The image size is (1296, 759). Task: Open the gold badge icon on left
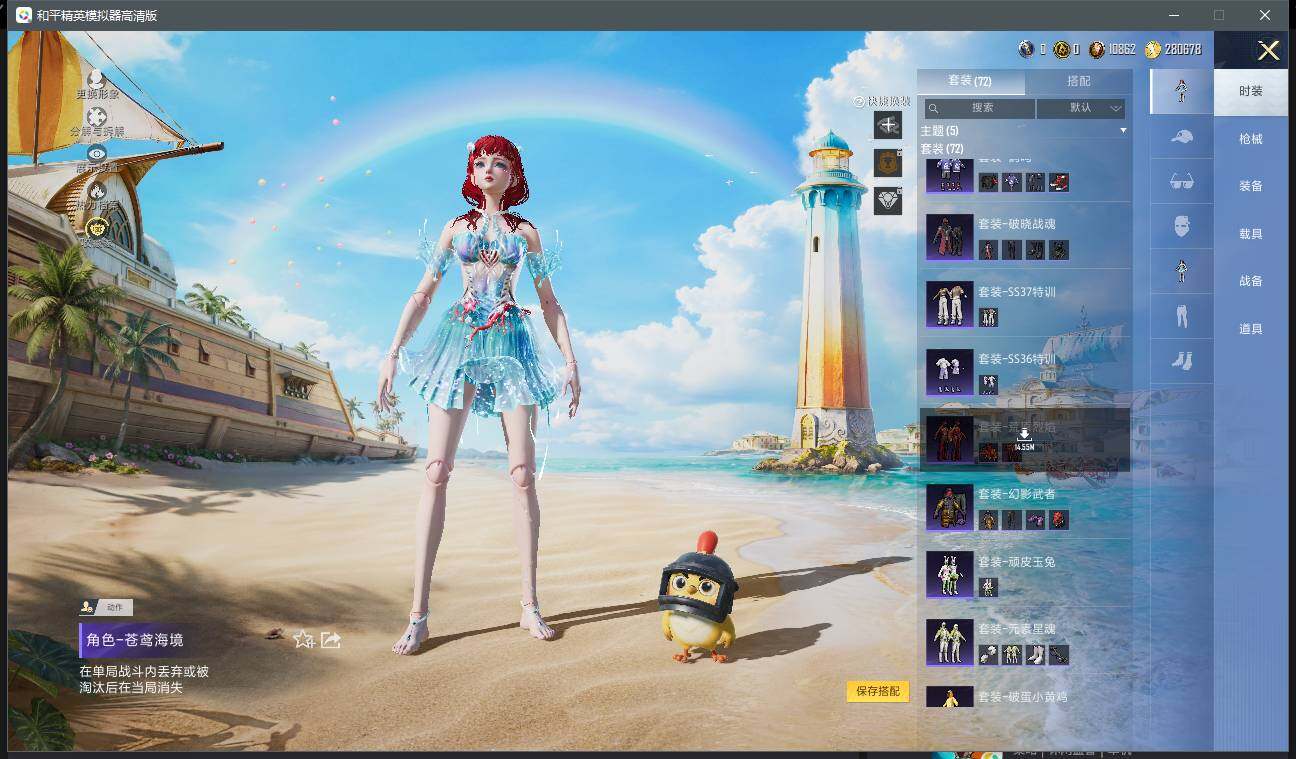[x=97, y=227]
